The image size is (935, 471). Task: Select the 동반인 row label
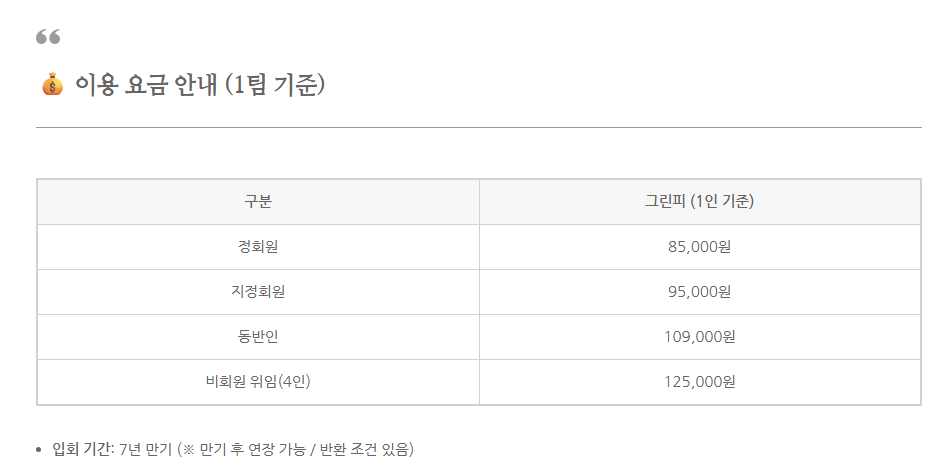click(258, 337)
